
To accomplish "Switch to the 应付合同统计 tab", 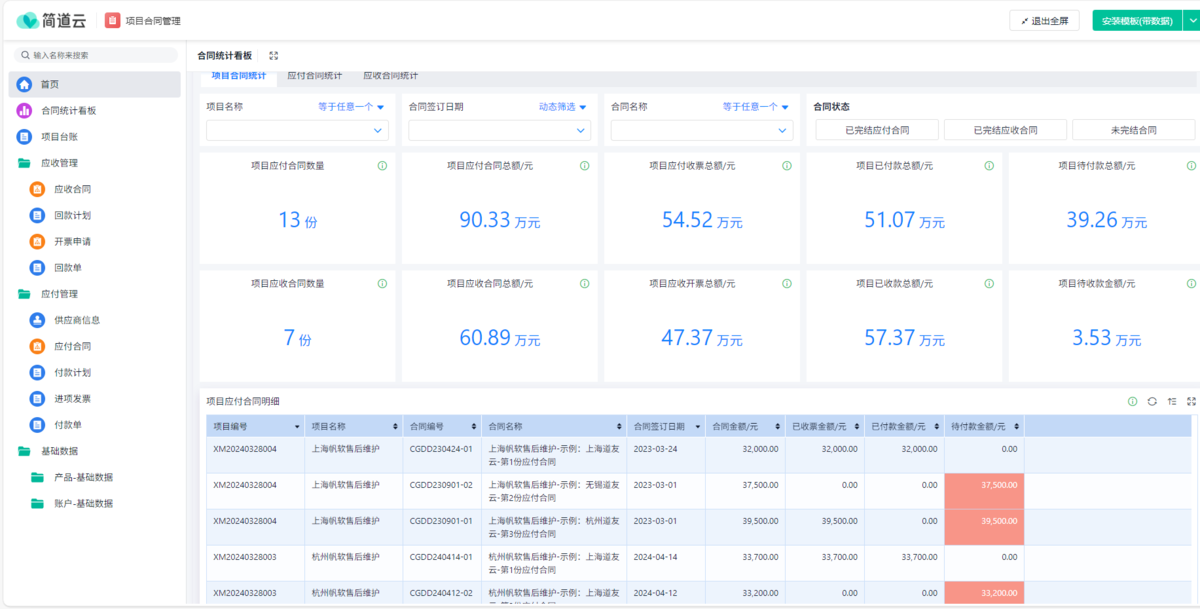I will coord(314,76).
